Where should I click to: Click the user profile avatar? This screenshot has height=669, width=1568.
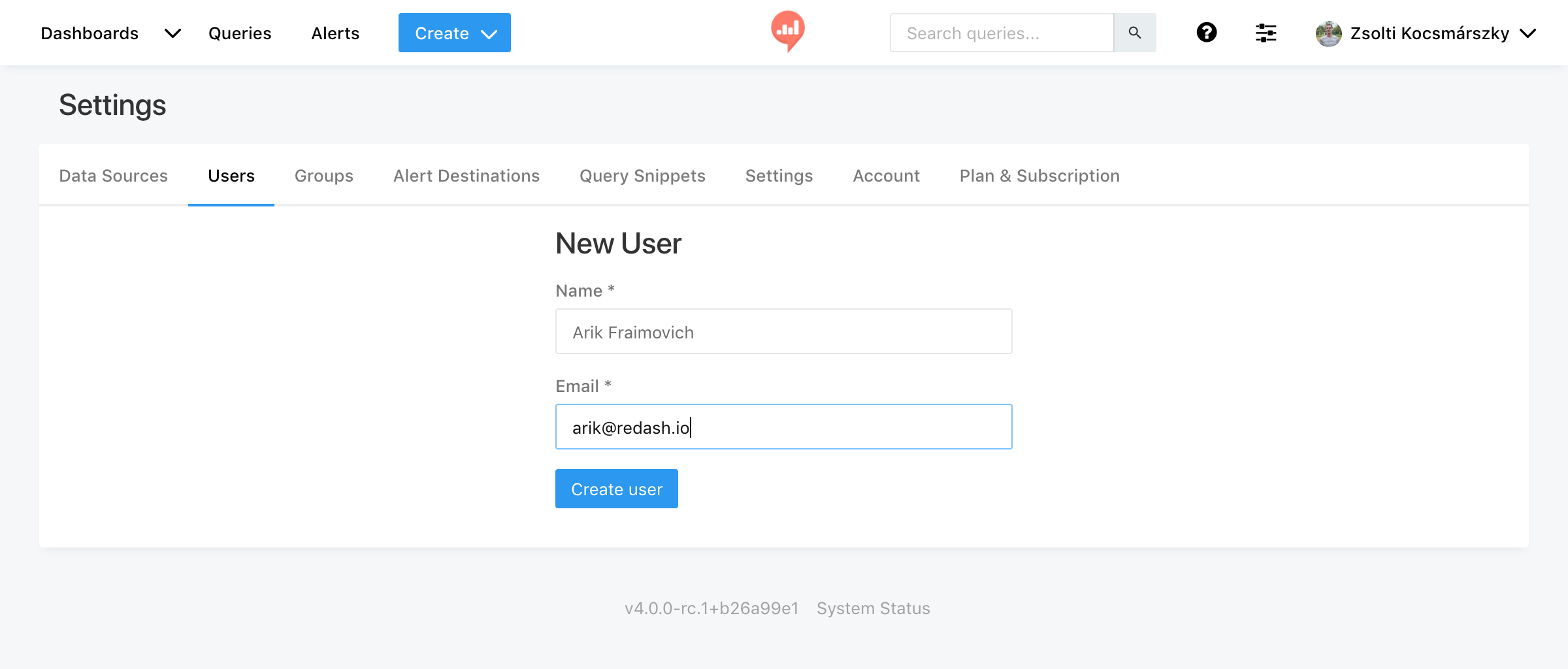1328,33
